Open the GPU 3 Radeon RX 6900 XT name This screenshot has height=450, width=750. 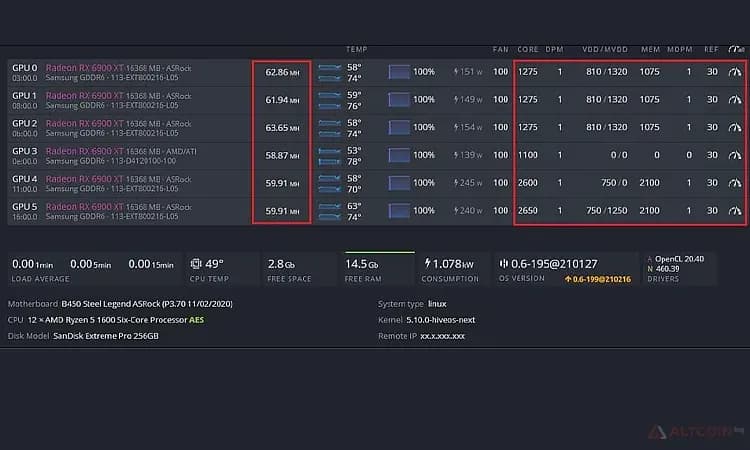tap(85, 151)
